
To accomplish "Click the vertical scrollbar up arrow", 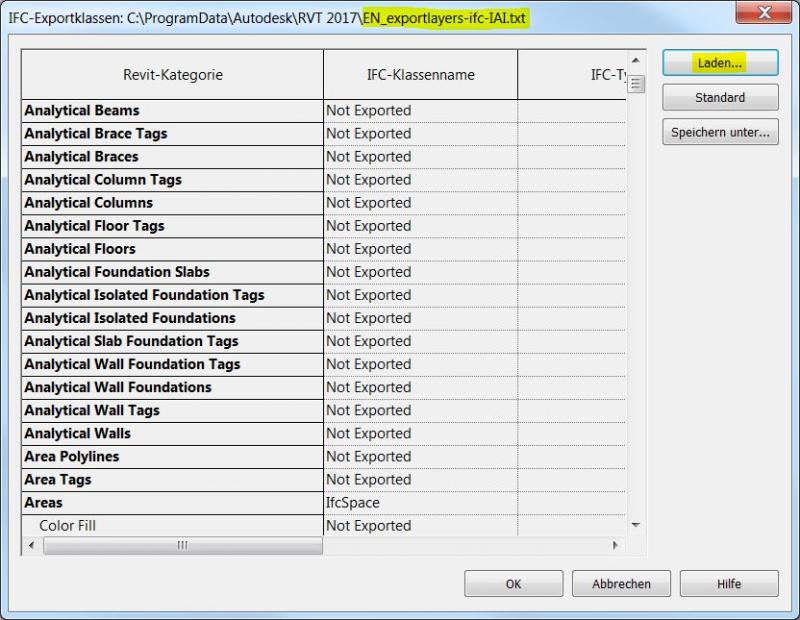I will coord(636,61).
